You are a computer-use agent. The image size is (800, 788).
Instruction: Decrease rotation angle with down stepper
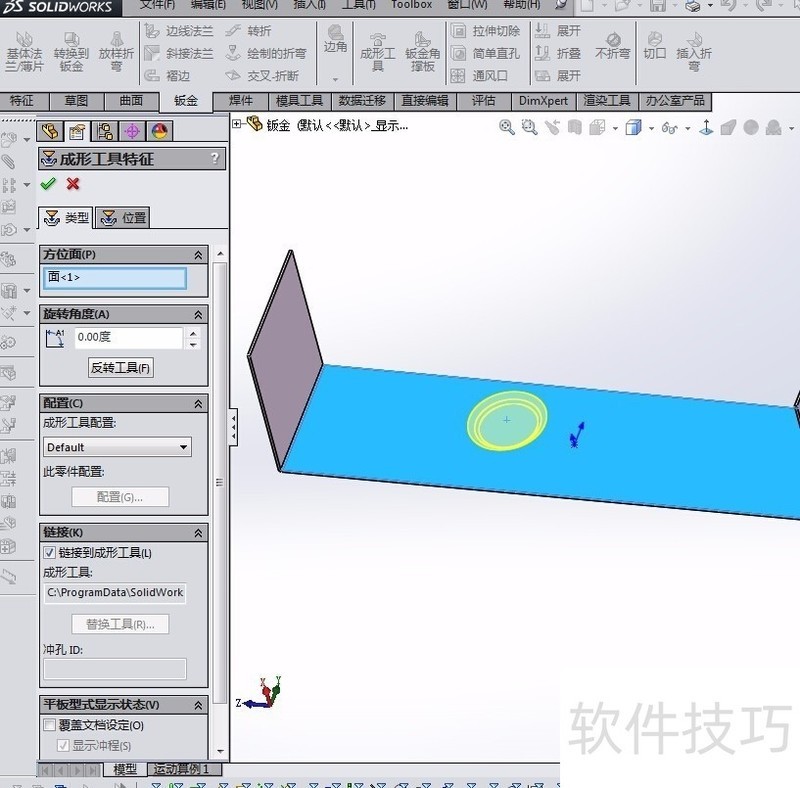tap(193, 344)
